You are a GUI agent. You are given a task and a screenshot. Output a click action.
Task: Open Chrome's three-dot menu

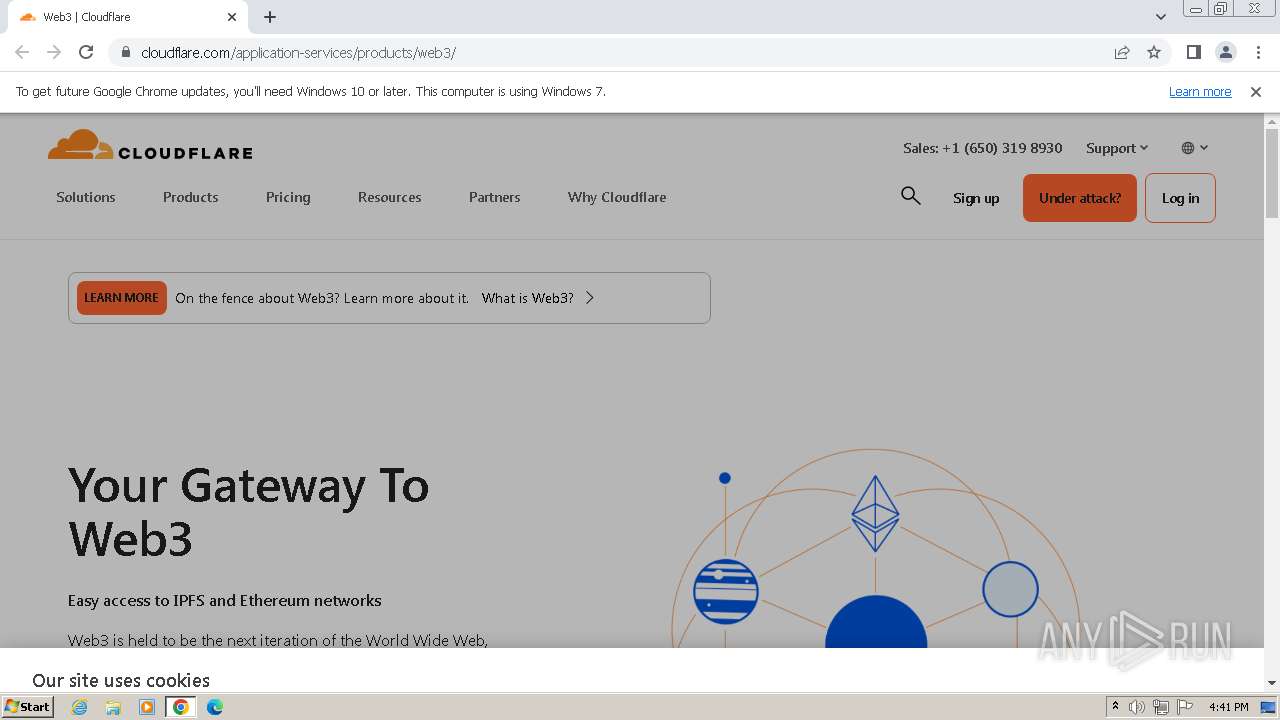point(1258,52)
